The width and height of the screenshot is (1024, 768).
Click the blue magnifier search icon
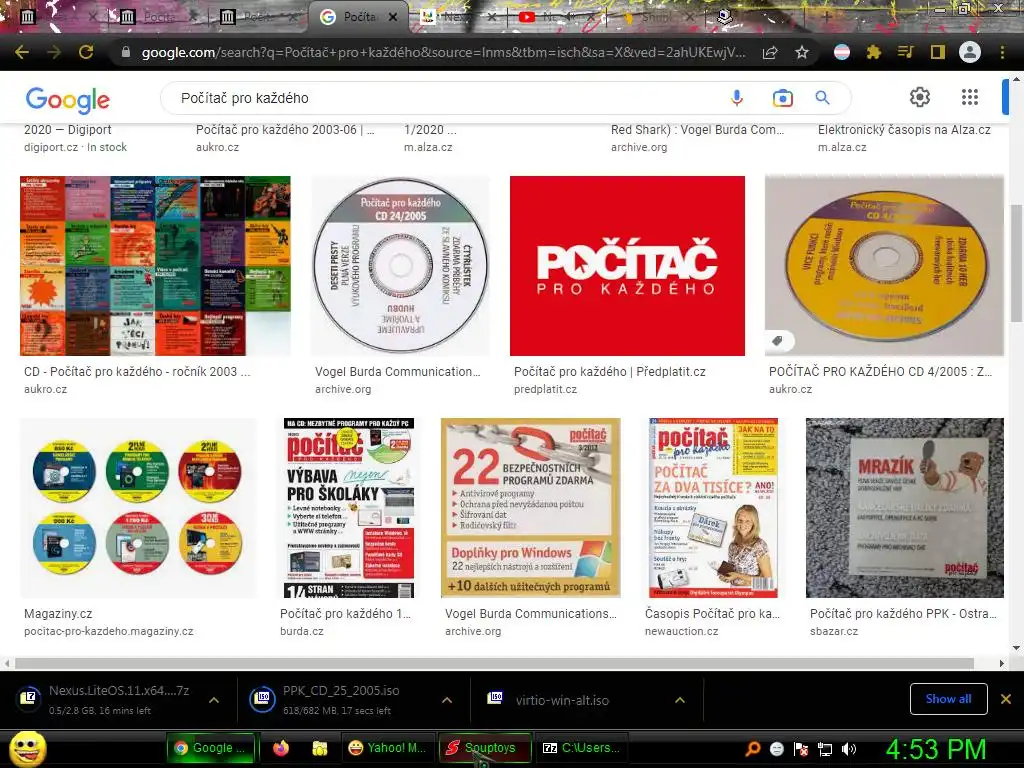click(x=822, y=98)
